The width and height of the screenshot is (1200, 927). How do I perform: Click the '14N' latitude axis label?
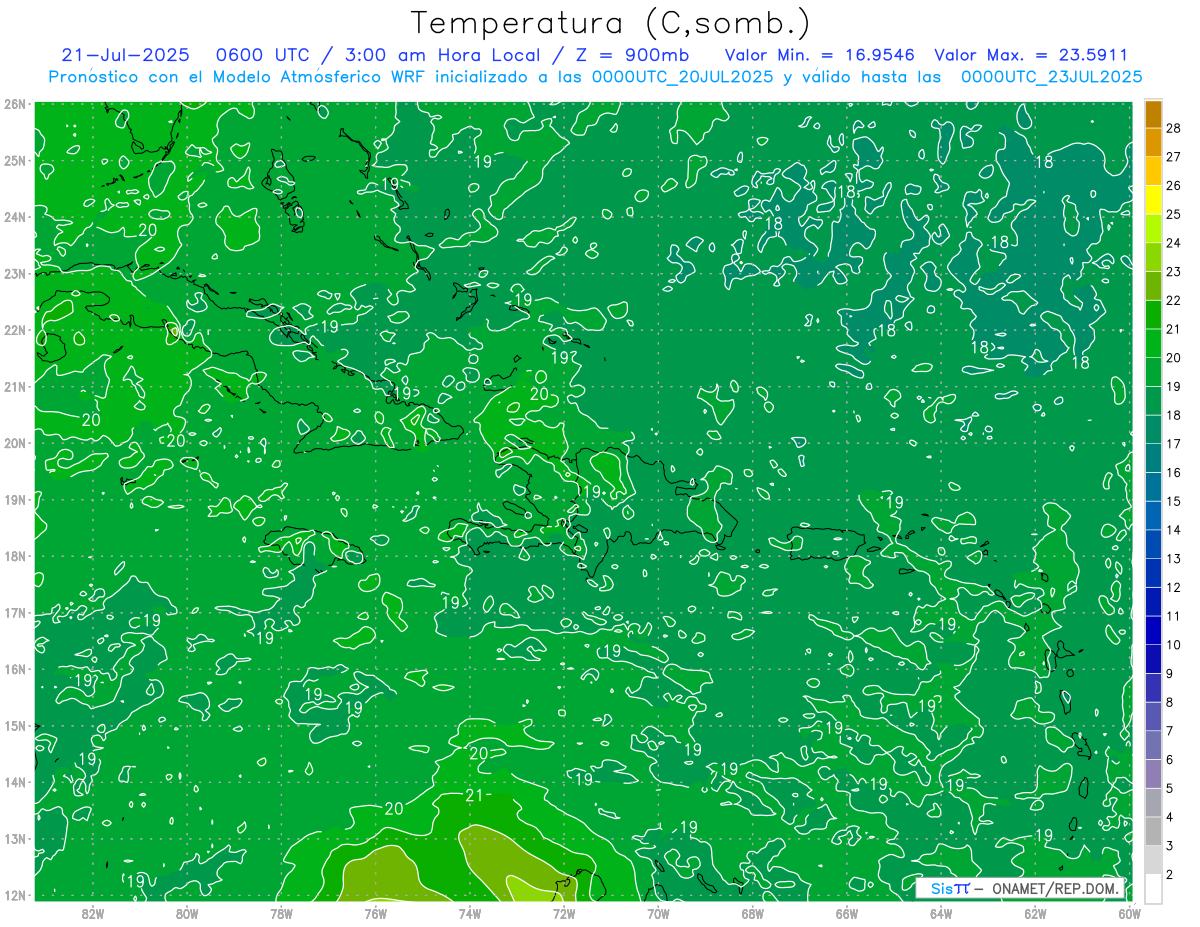tap(14, 782)
